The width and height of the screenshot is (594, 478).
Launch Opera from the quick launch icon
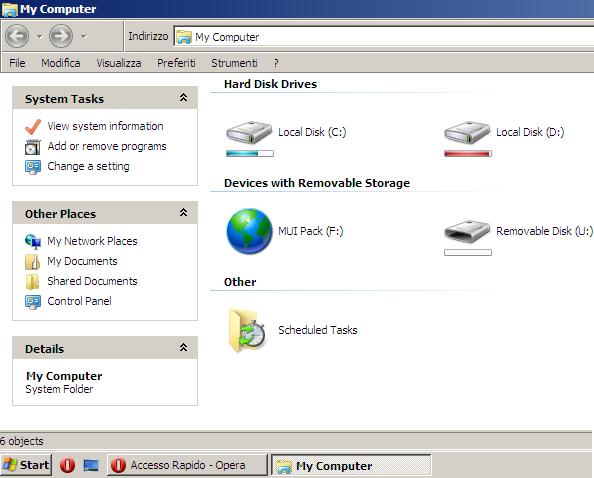(67, 465)
